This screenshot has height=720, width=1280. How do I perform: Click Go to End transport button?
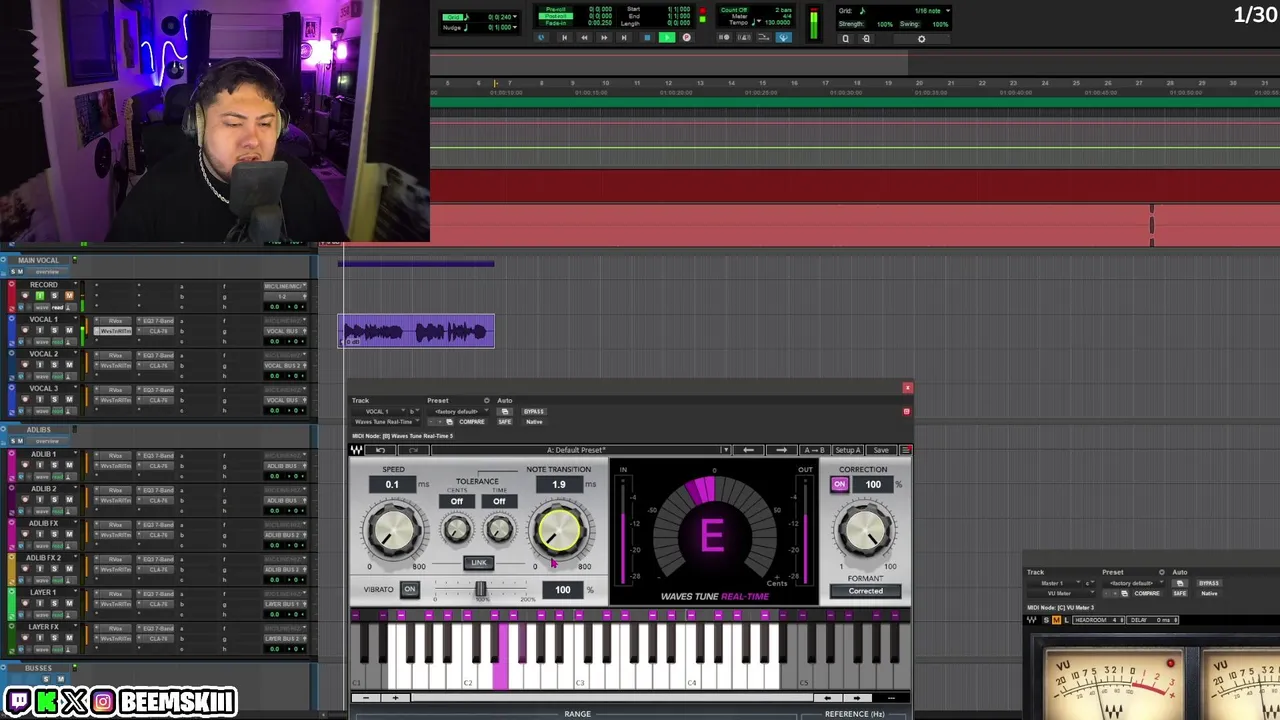pyautogui.click(x=624, y=38)
